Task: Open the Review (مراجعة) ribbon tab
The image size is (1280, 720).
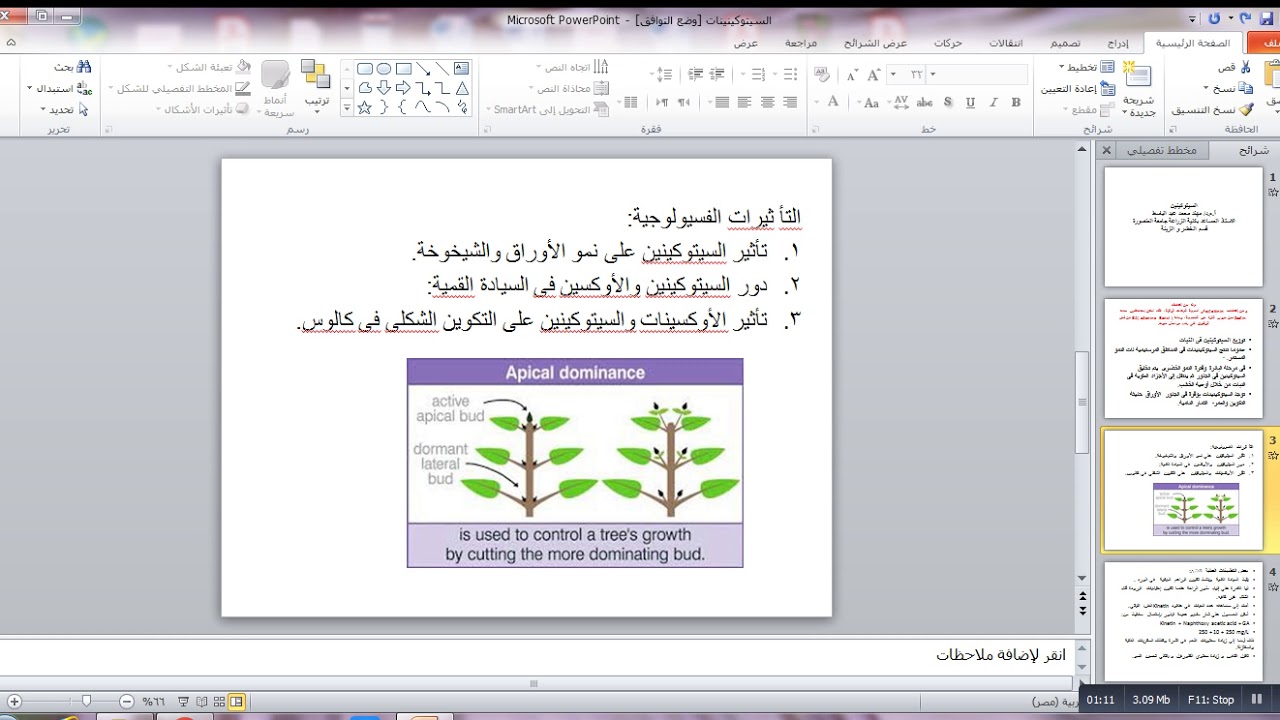Action: coord(801,43)
